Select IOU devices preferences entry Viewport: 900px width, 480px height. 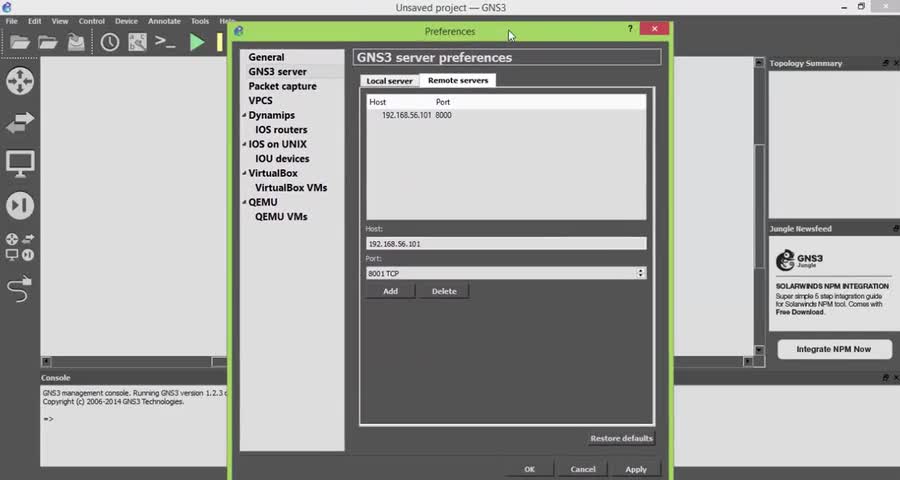click(282, 158)
